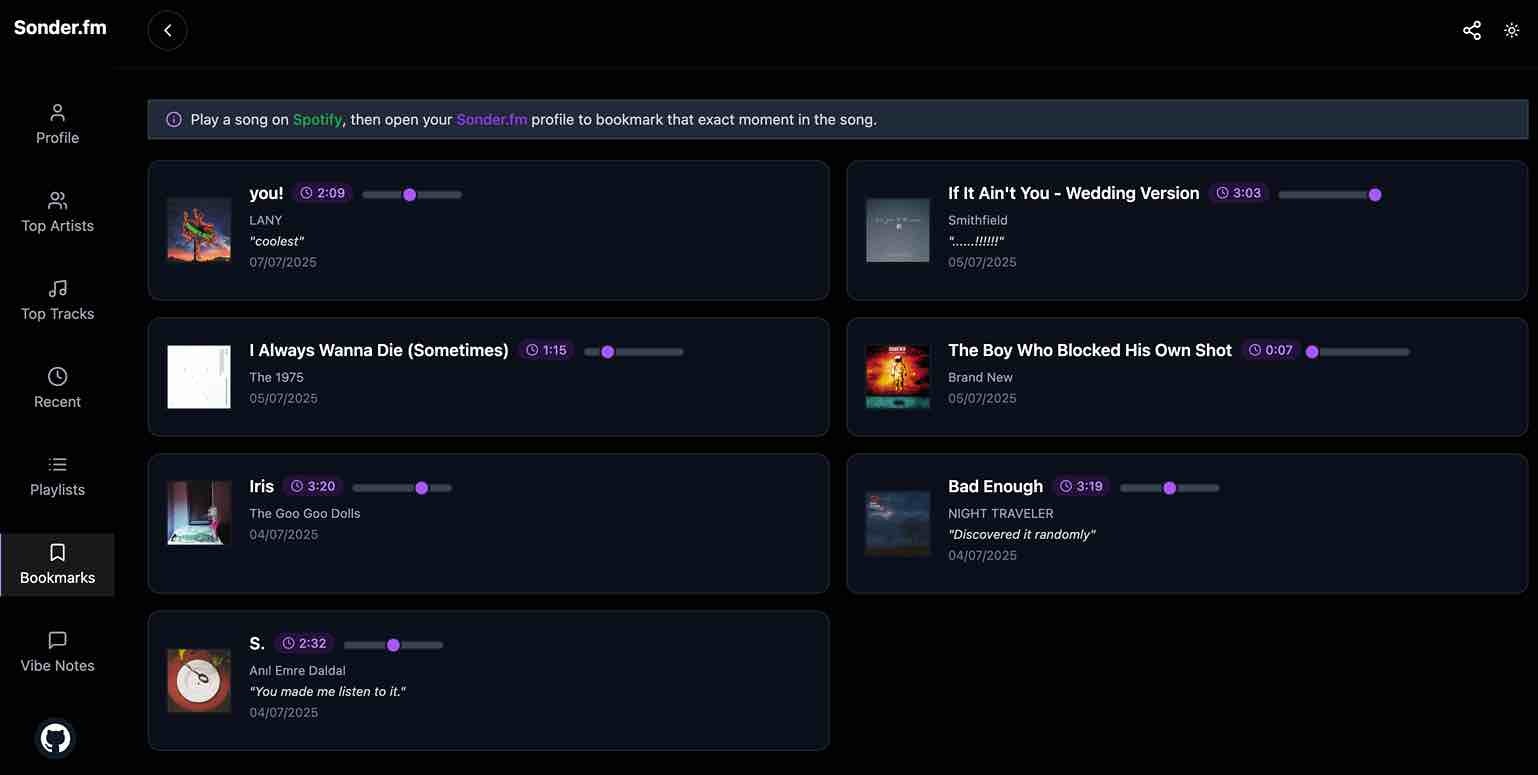1538x775 pixels.
Task: Click the date 07/07/2025
Action: [283, 262]
